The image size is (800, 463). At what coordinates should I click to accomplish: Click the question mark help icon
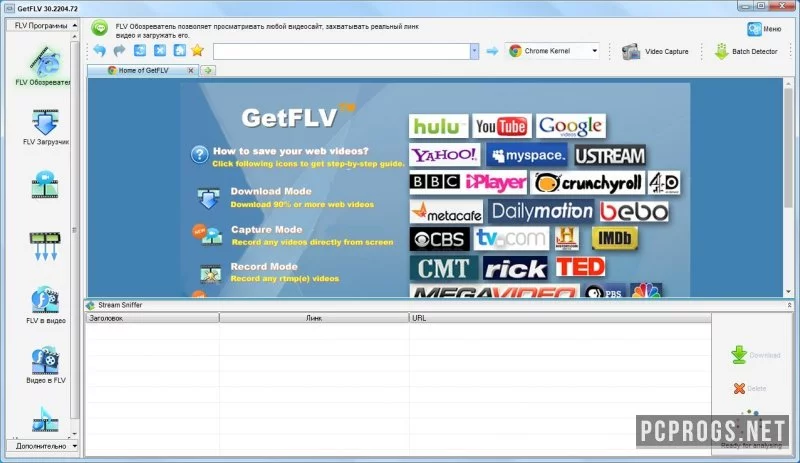pos(199,154)
